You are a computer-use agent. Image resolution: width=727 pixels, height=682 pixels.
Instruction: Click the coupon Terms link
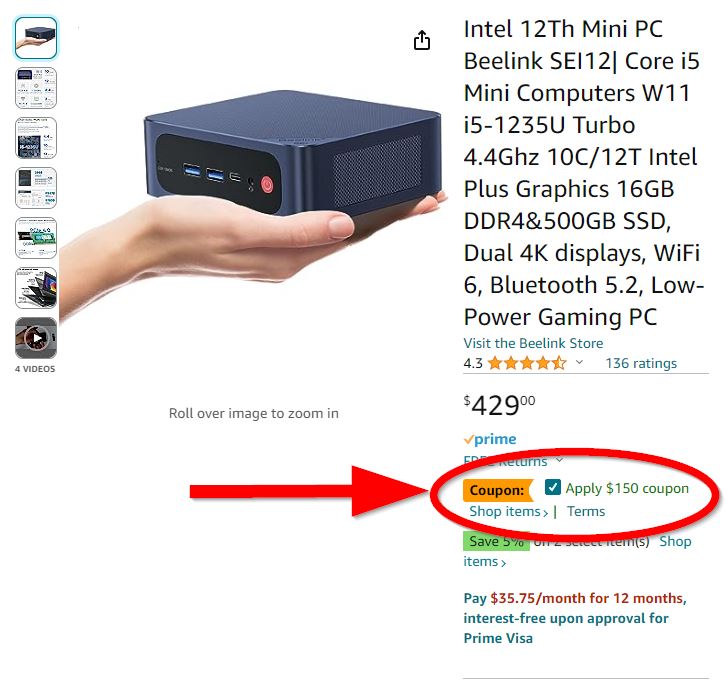586,511
